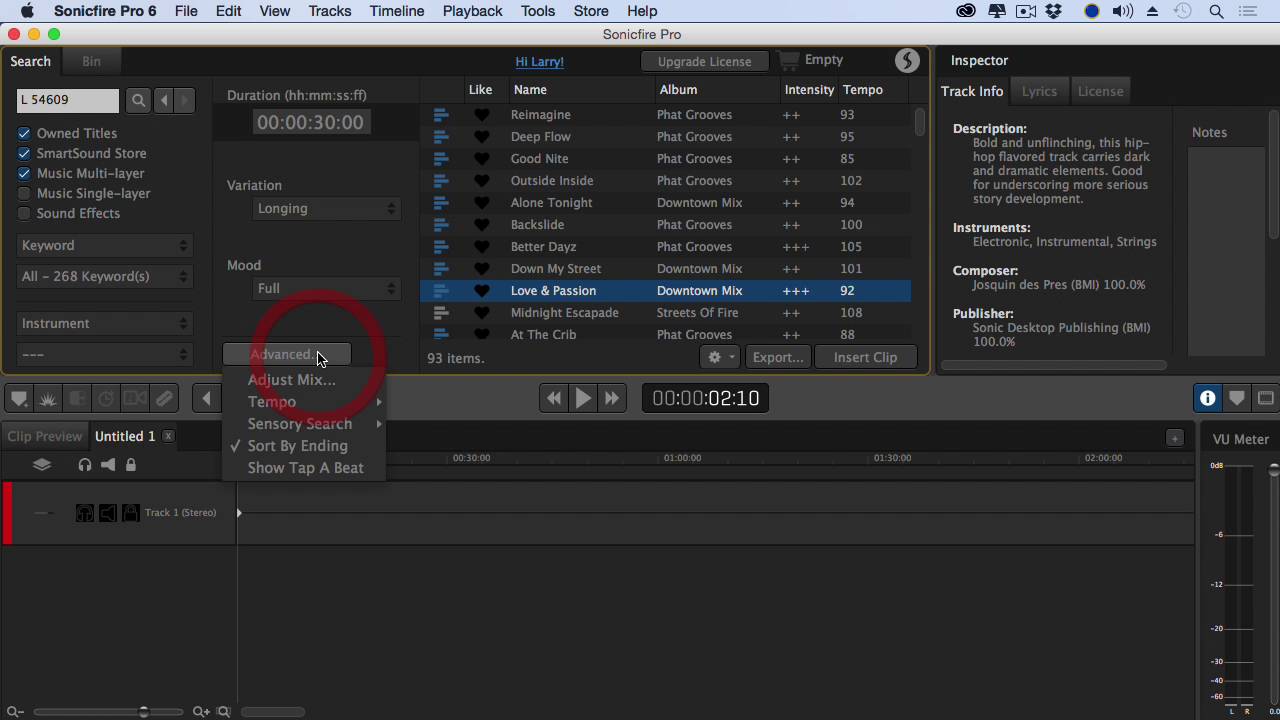Click the video camera toolbar icon
This screenshot has width=1280, height=720.
(135, 399)
